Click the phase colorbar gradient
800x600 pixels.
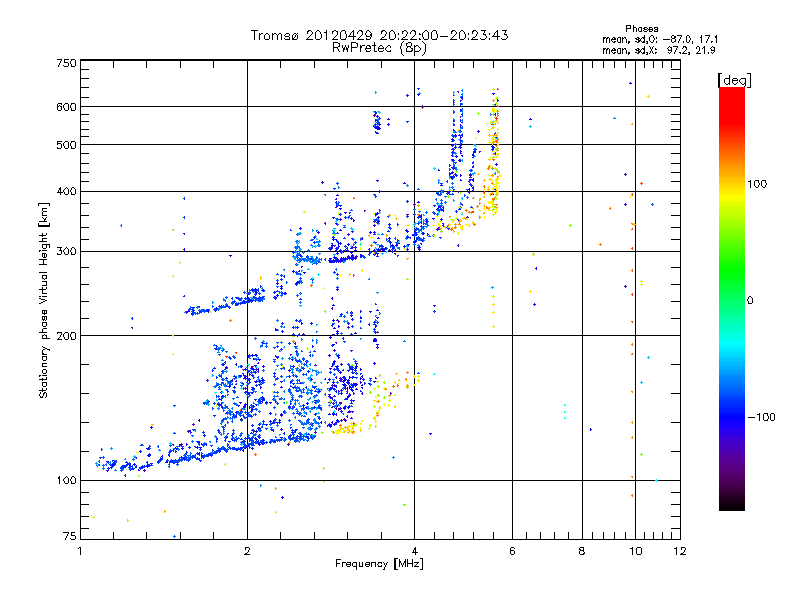tap(732, 298)
